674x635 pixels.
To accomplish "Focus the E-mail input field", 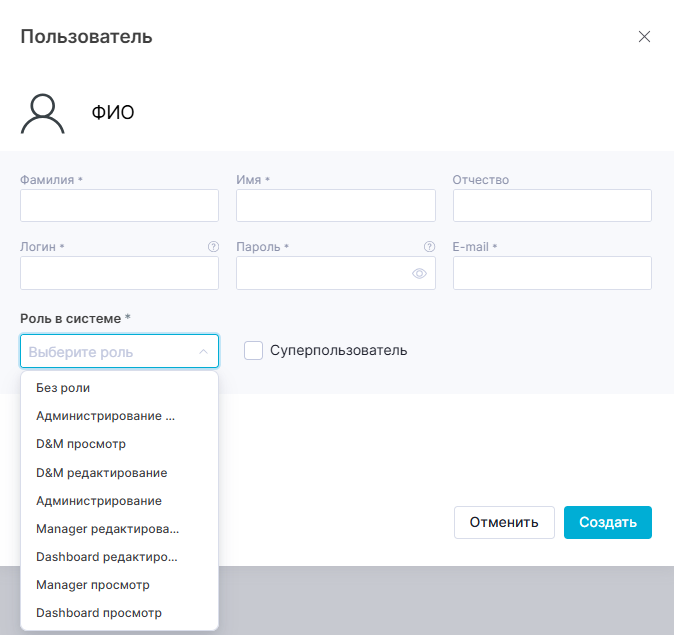I will [x=552, y=273].
